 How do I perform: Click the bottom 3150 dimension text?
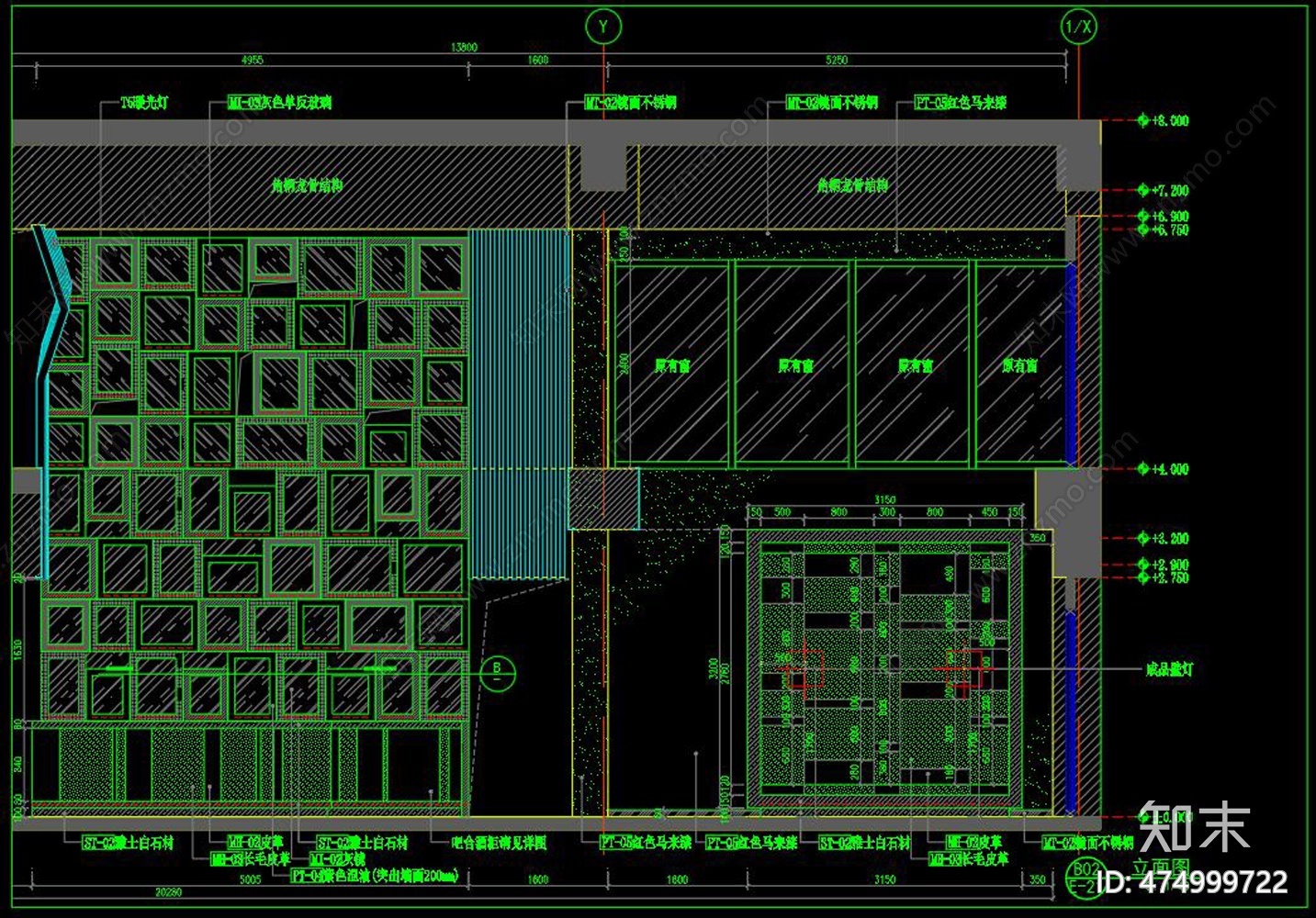(884, 879)
